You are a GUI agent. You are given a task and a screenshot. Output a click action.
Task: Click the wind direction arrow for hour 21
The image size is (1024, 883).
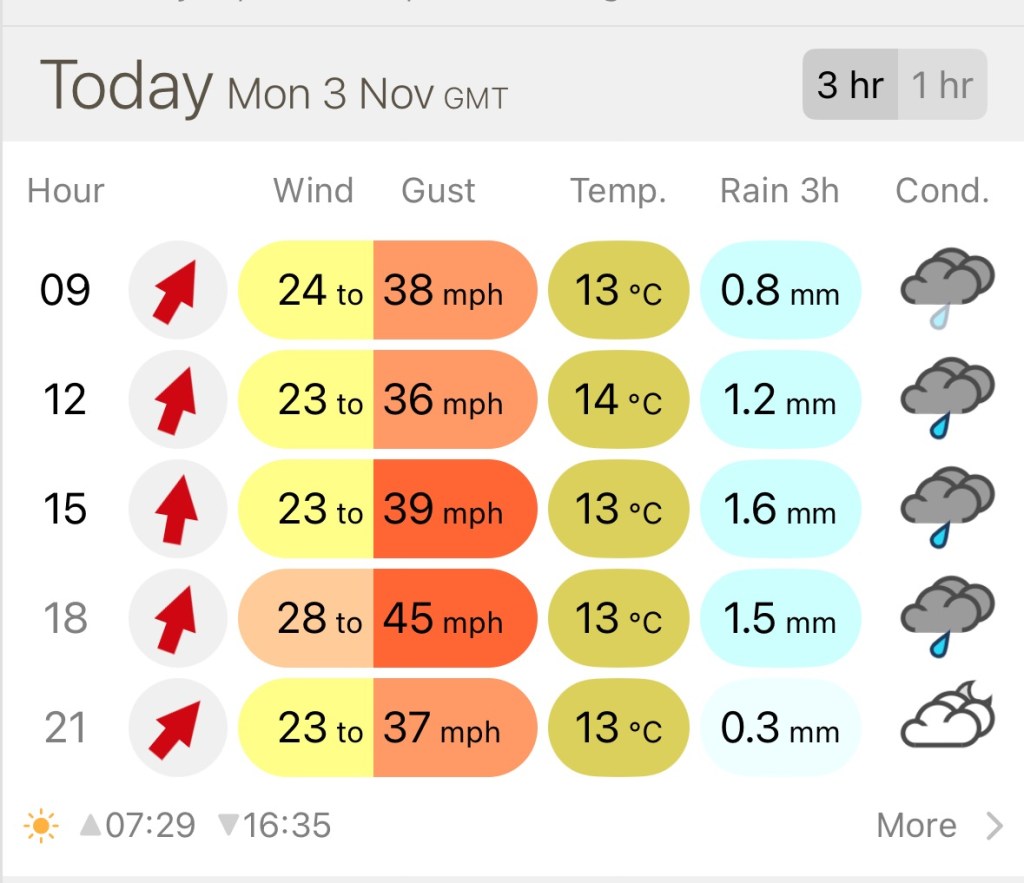point(177,728)
